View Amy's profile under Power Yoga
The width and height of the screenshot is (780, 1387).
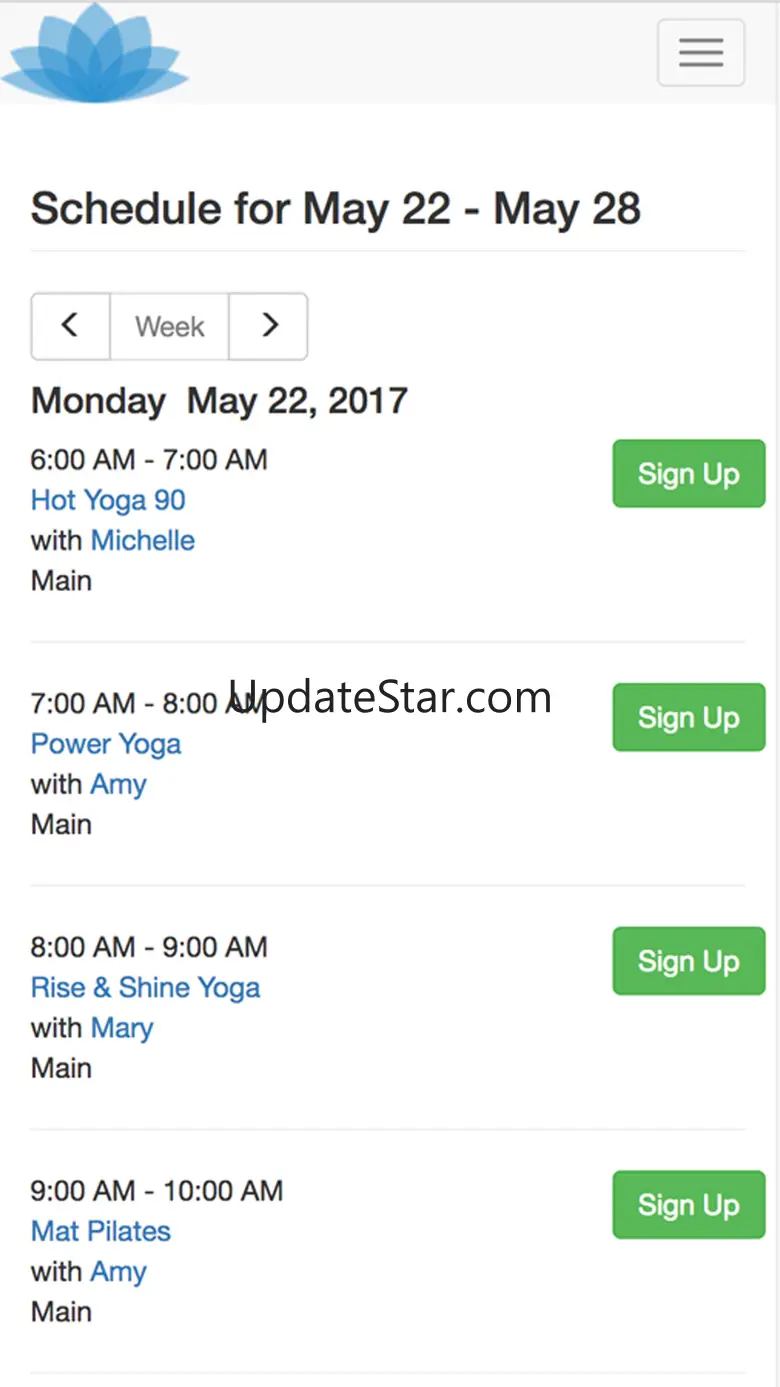(118, 785)
